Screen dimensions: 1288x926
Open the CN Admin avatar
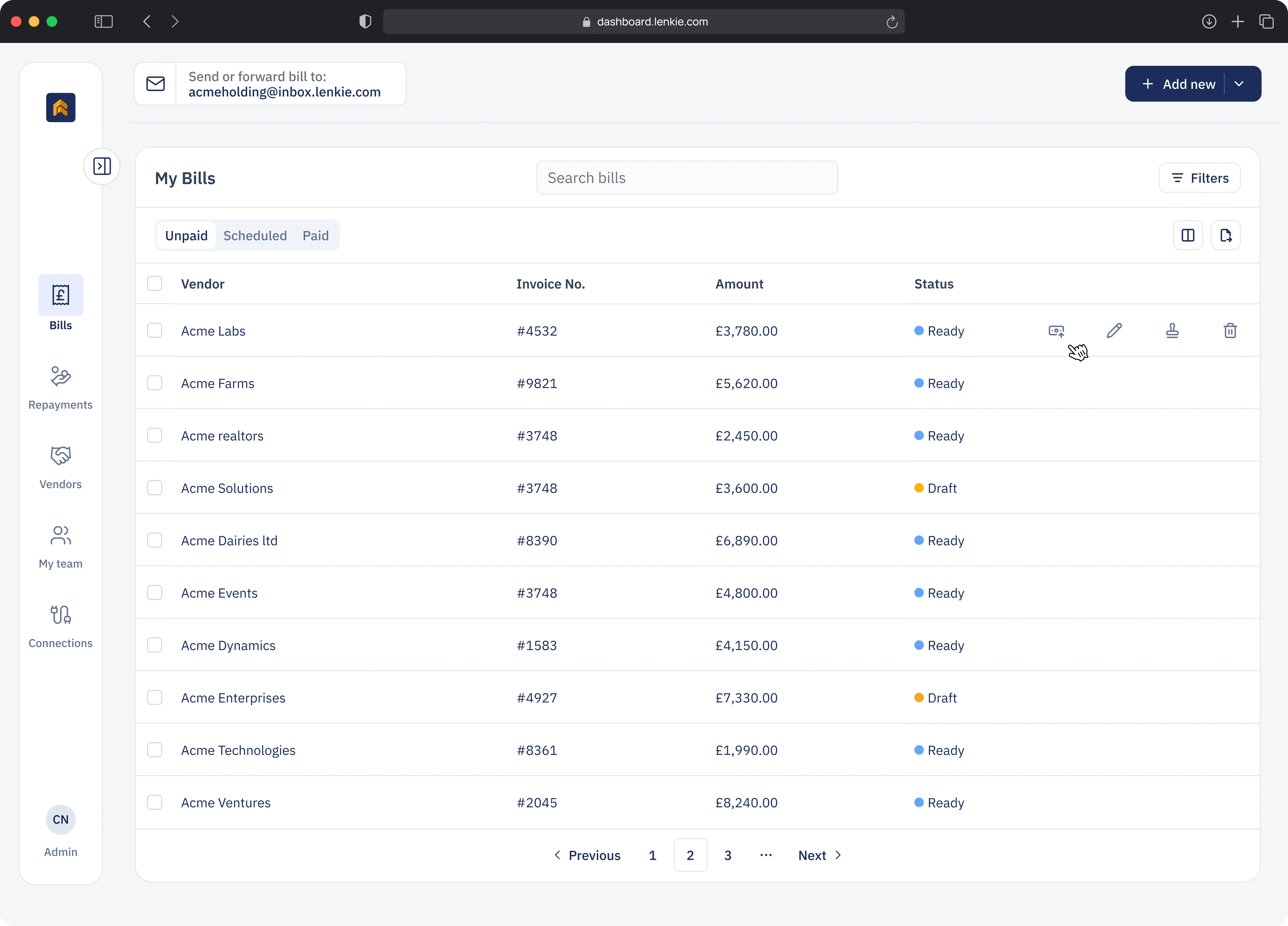(x=61, y=820)
